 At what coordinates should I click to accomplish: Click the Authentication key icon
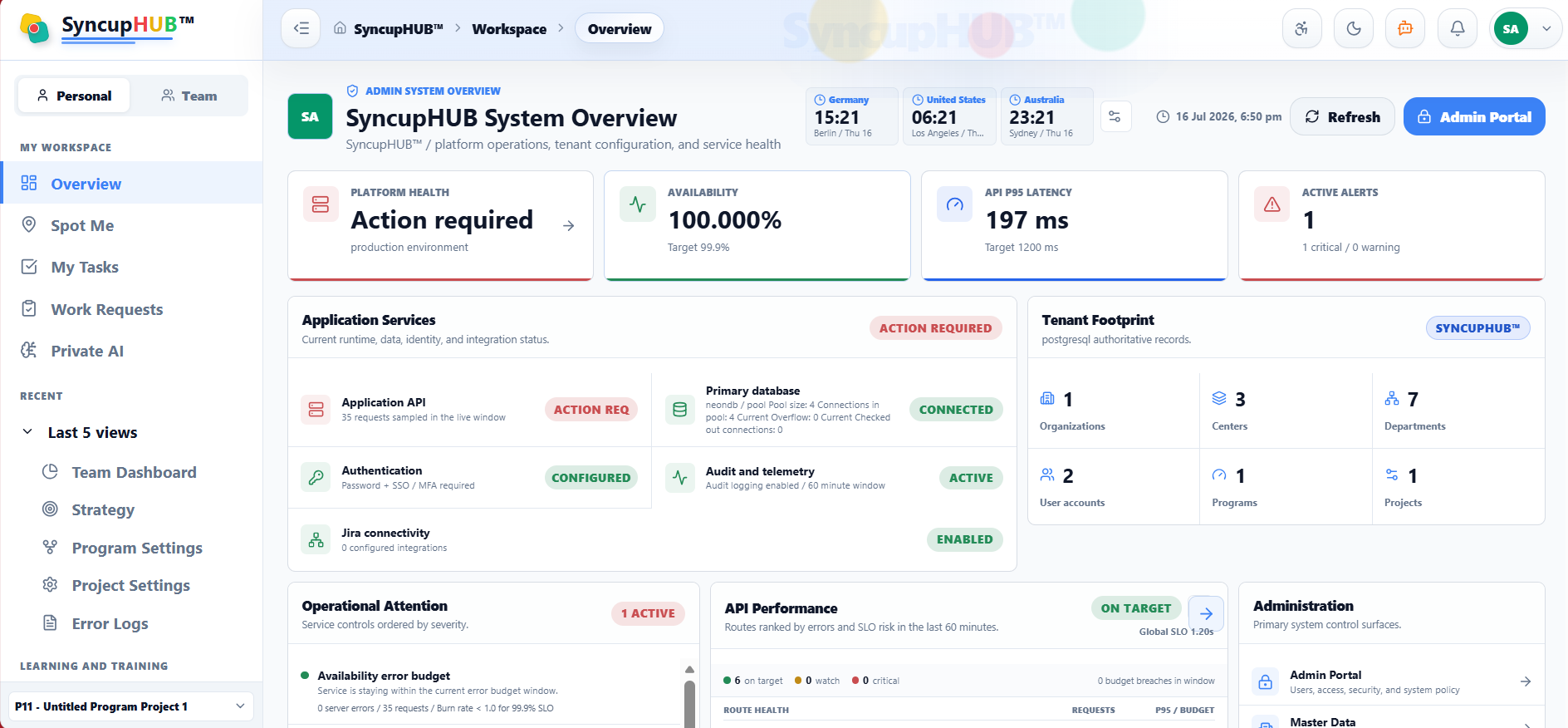pyautogui.click(x=316, y=477)
